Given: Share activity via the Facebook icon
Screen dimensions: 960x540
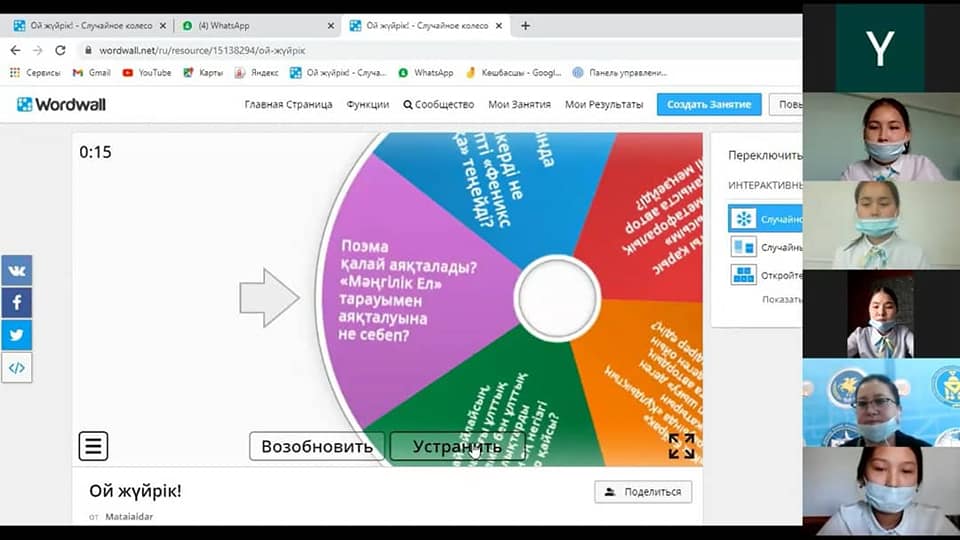Looking at the screenshot, I should (16, 302).
